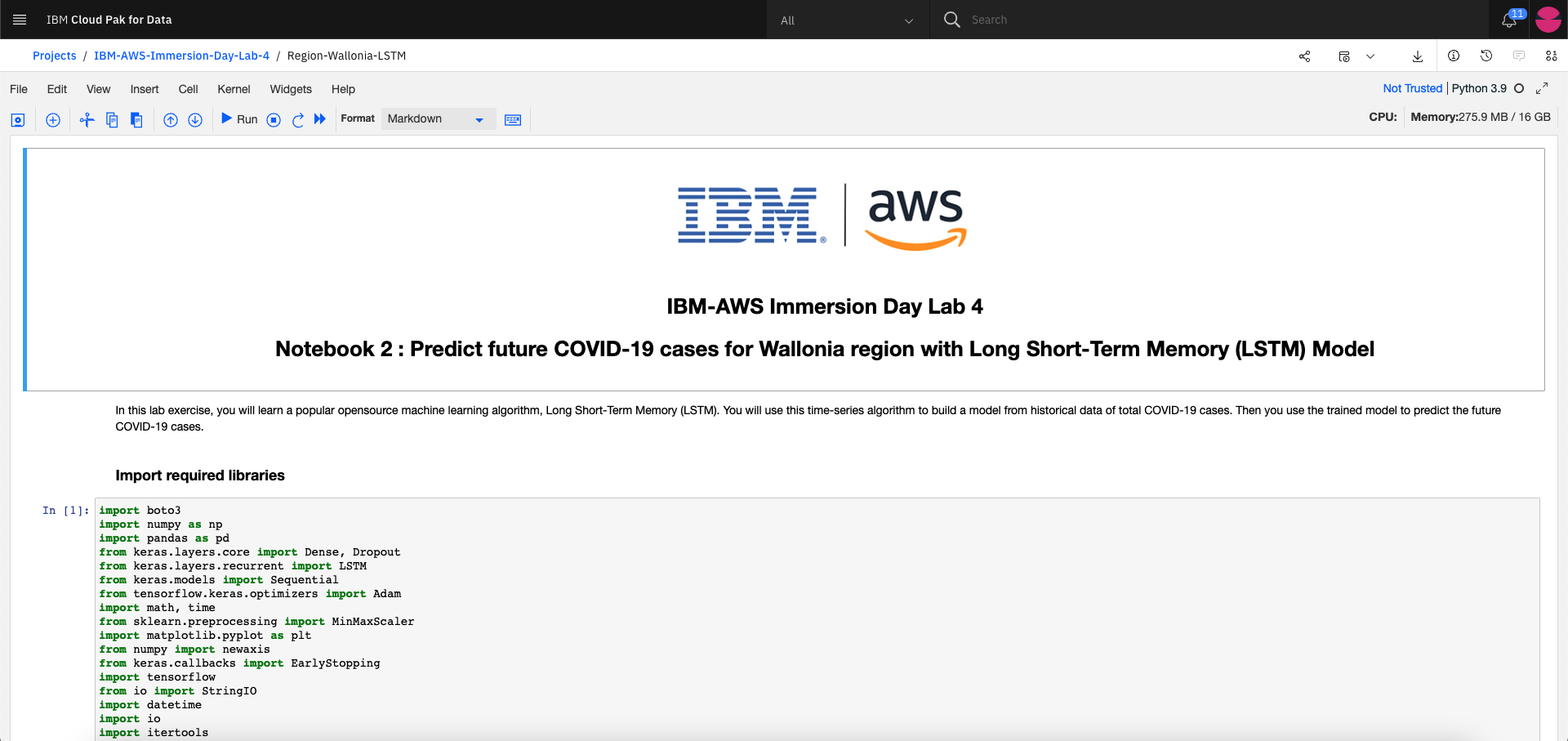The image size is (1568, 741).
Task: Open the command palette keyboard icon
Action: point(513,120)
